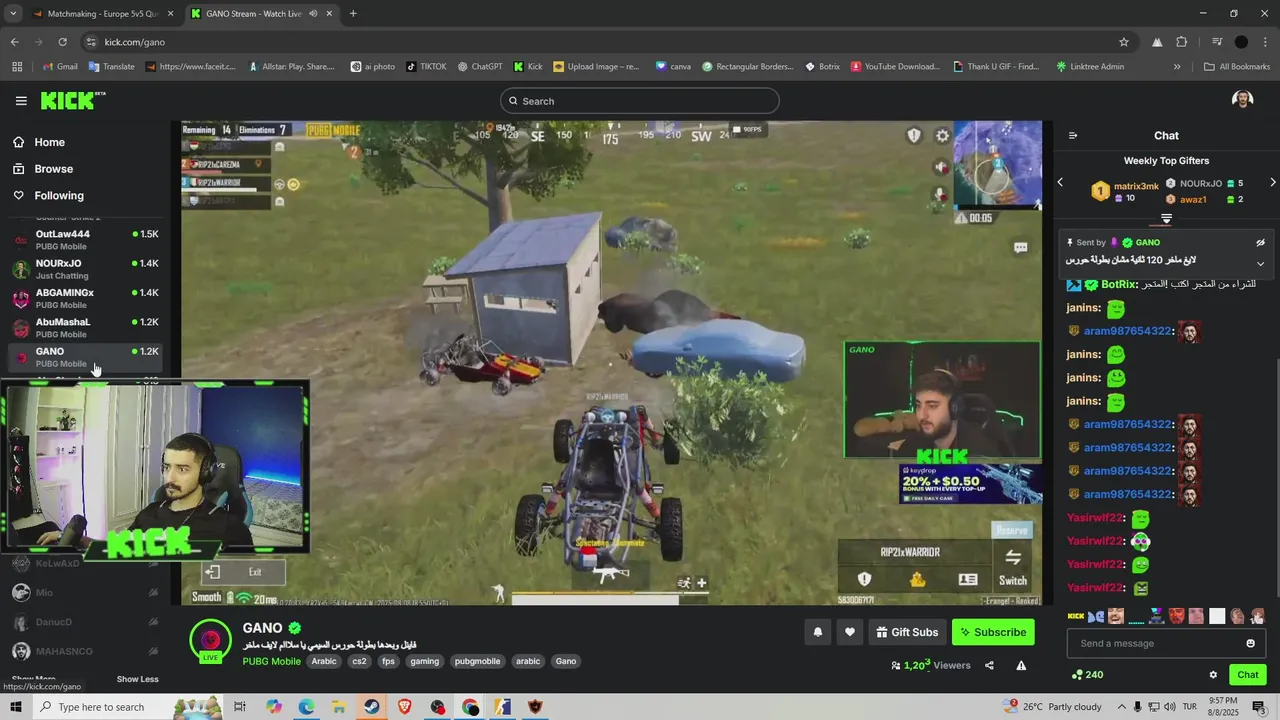Open the ChatGPT bookmark
Image resolution: width=1280 pixels, height=720 pixels.
point(480,67)
